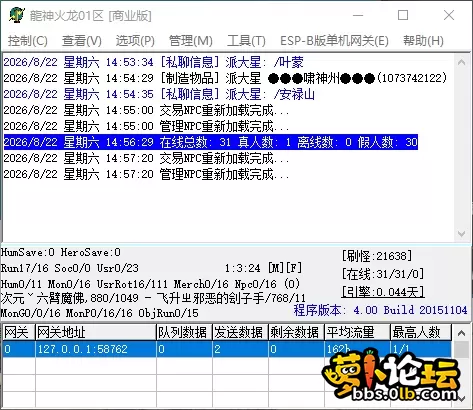
Task: Open the 选项(P) menu
Action: coord(135,41)
